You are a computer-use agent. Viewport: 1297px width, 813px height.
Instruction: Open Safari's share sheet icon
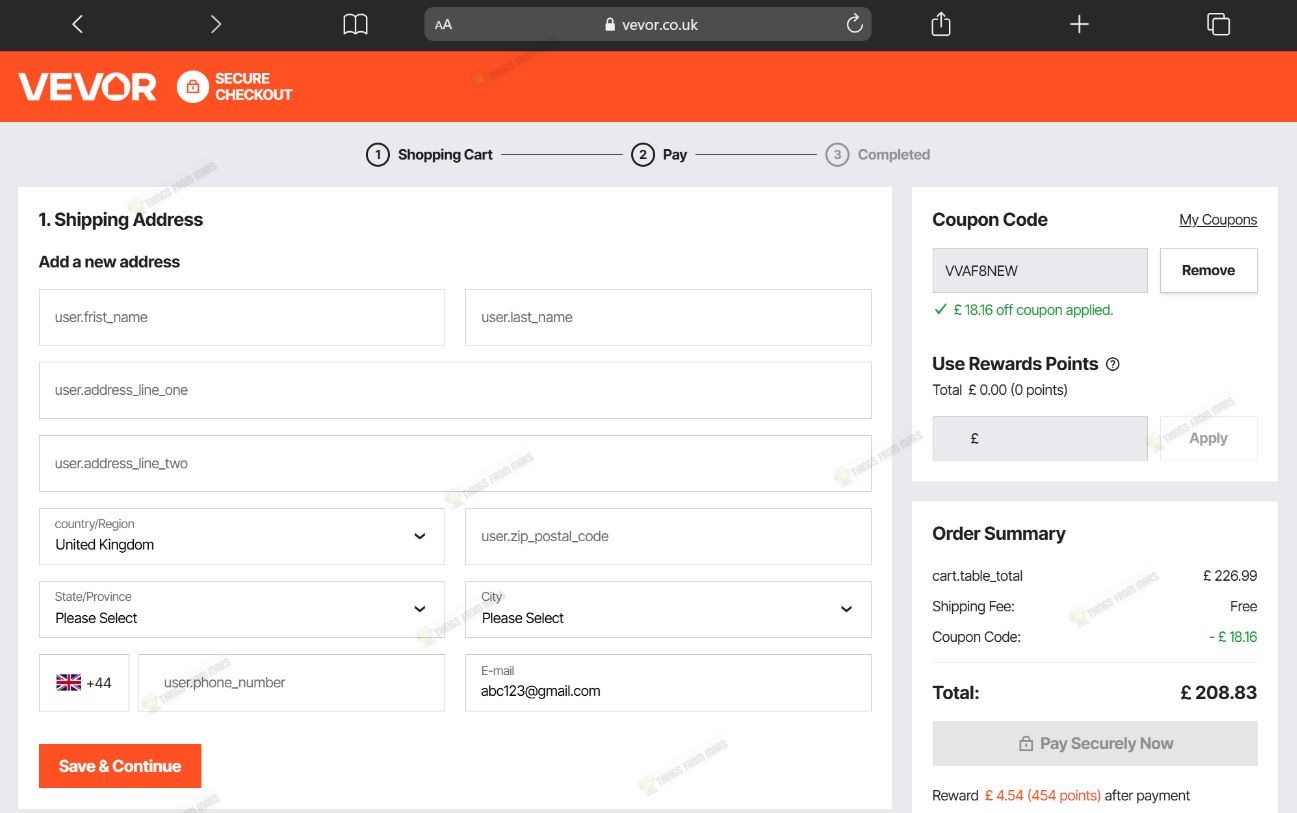[x=941, y=24]
